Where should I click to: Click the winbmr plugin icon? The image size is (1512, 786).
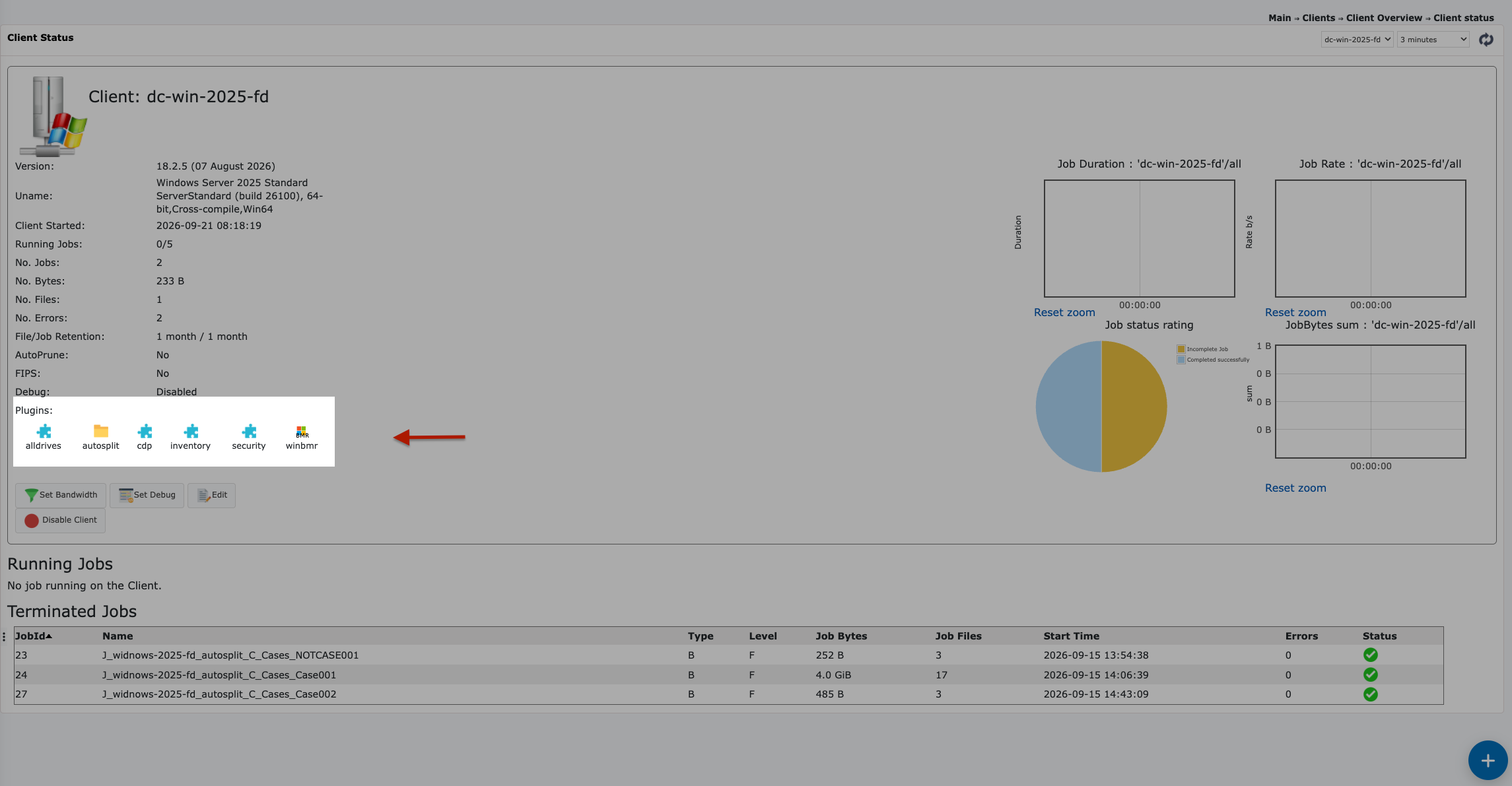coord(302,432)
